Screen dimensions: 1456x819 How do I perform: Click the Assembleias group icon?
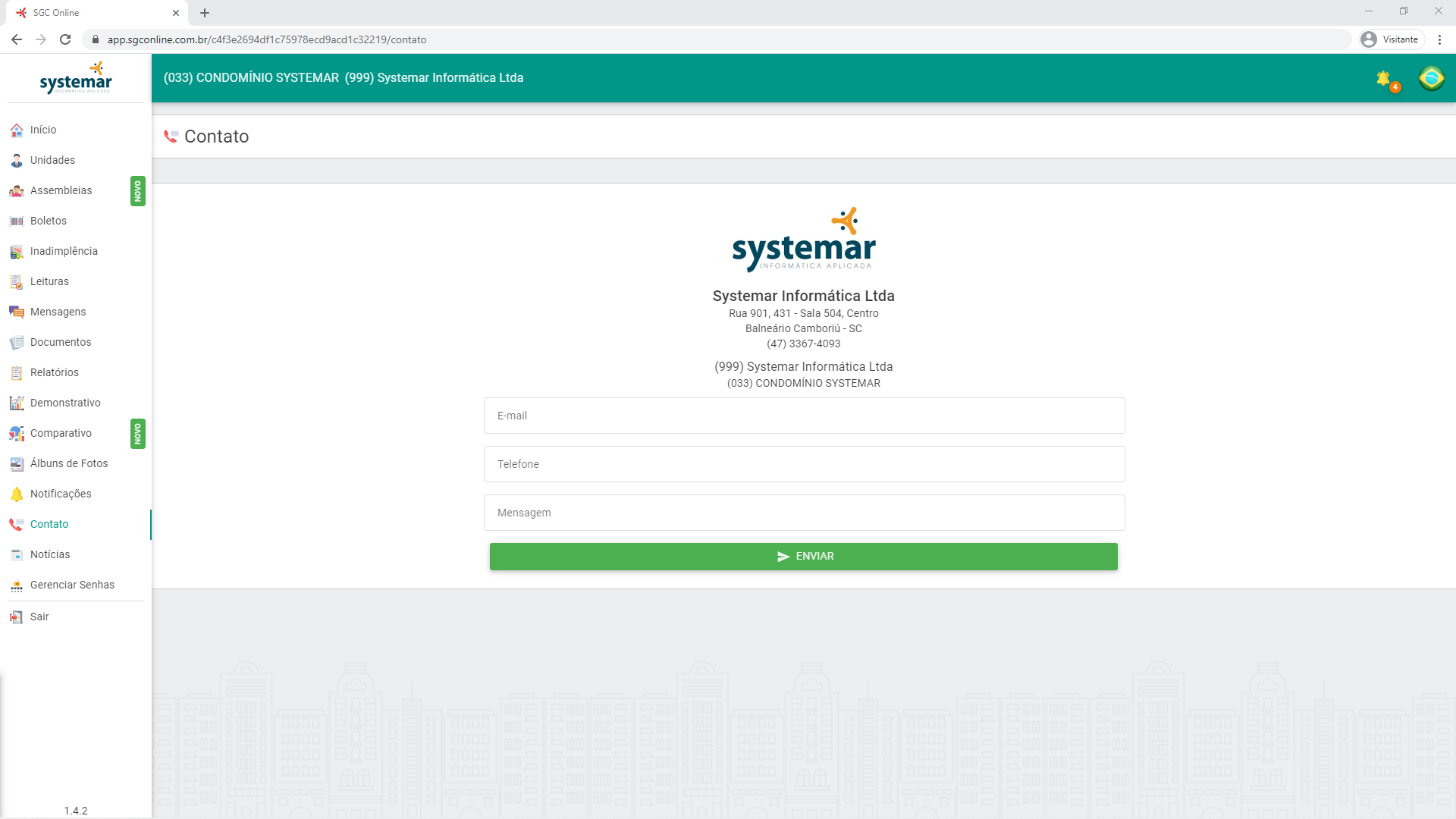point(17,191)
